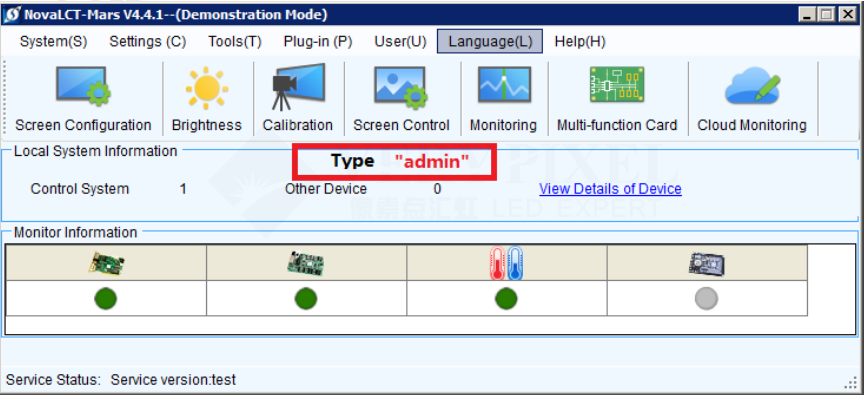Click the Other Device count value 0
Image resolution: width=865 pixels, height=395 pixels.
(437, 189)
